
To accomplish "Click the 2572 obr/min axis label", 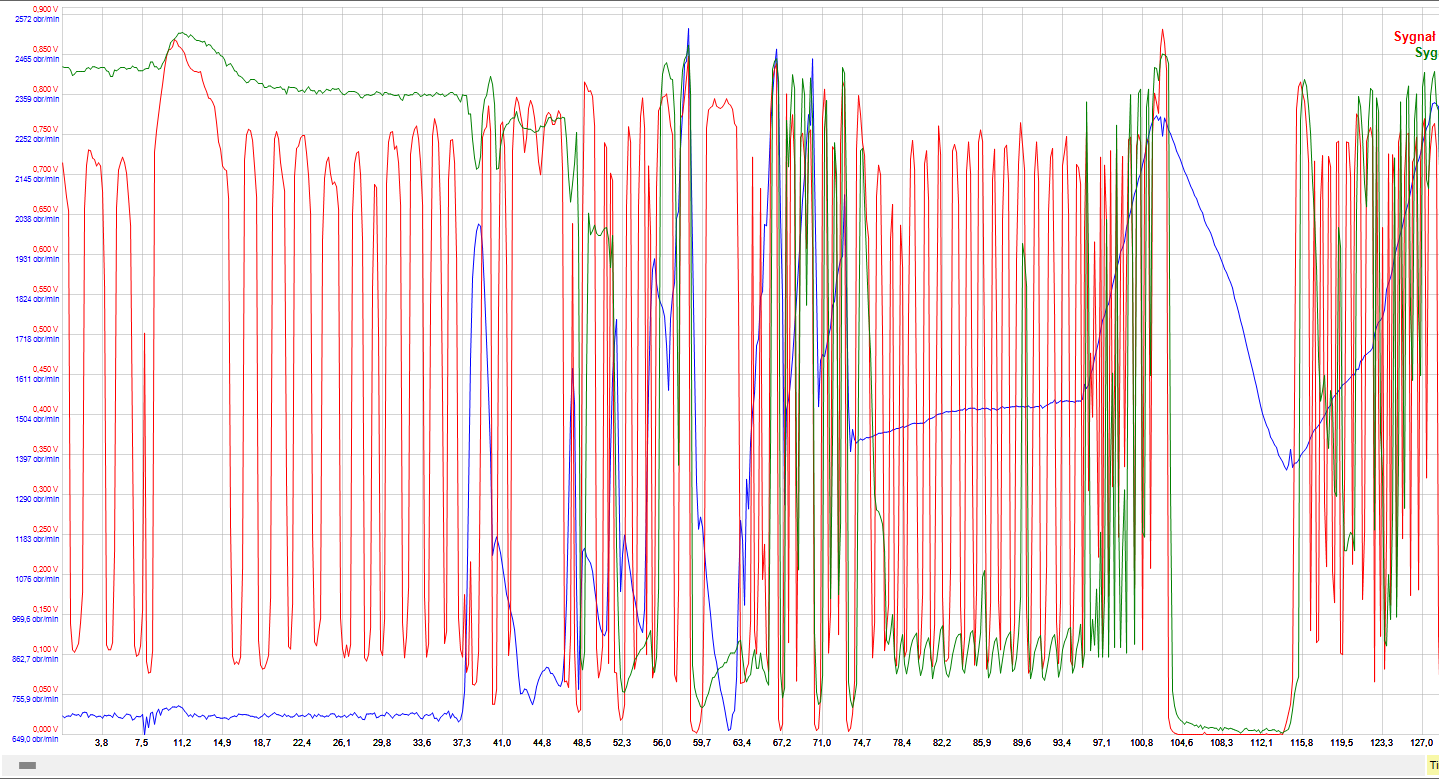I will tap(37, 19).
